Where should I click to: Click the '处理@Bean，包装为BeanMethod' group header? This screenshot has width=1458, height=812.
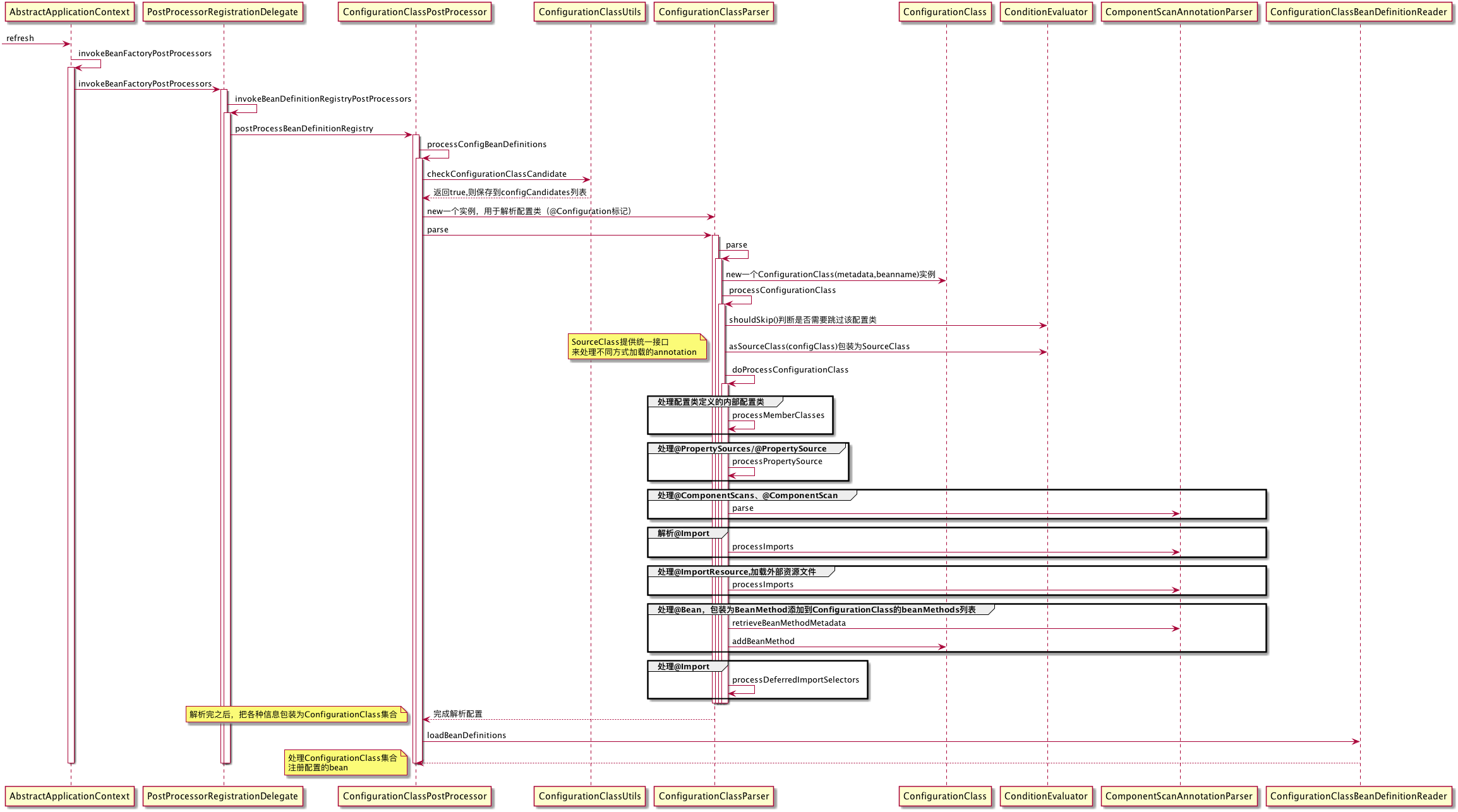tap(821, 609)
